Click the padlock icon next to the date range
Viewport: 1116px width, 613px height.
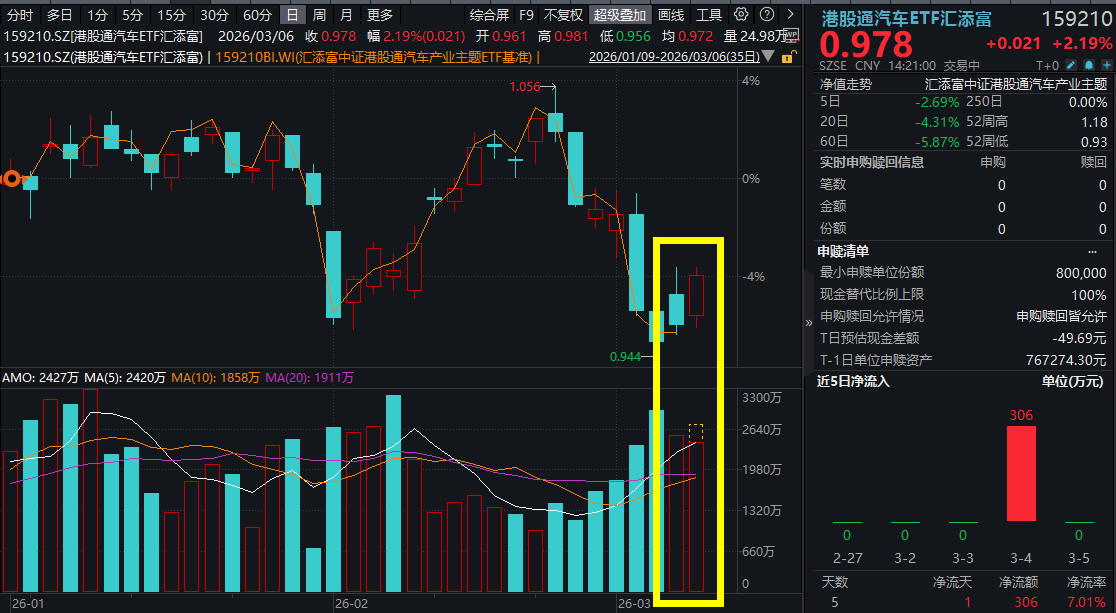click(x=787, y=58)
